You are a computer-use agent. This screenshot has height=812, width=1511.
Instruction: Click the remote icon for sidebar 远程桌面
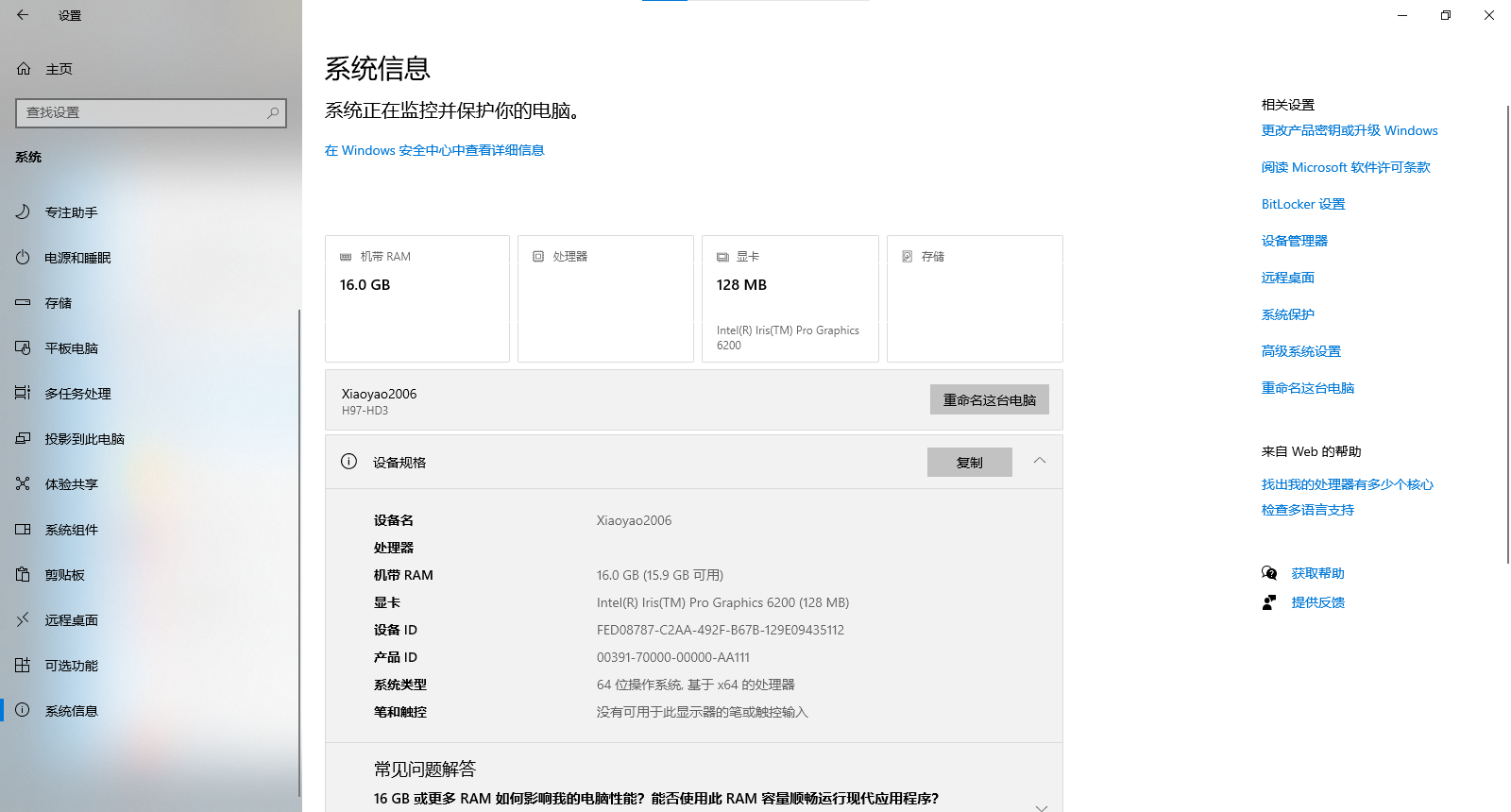(x=23, y=620)
